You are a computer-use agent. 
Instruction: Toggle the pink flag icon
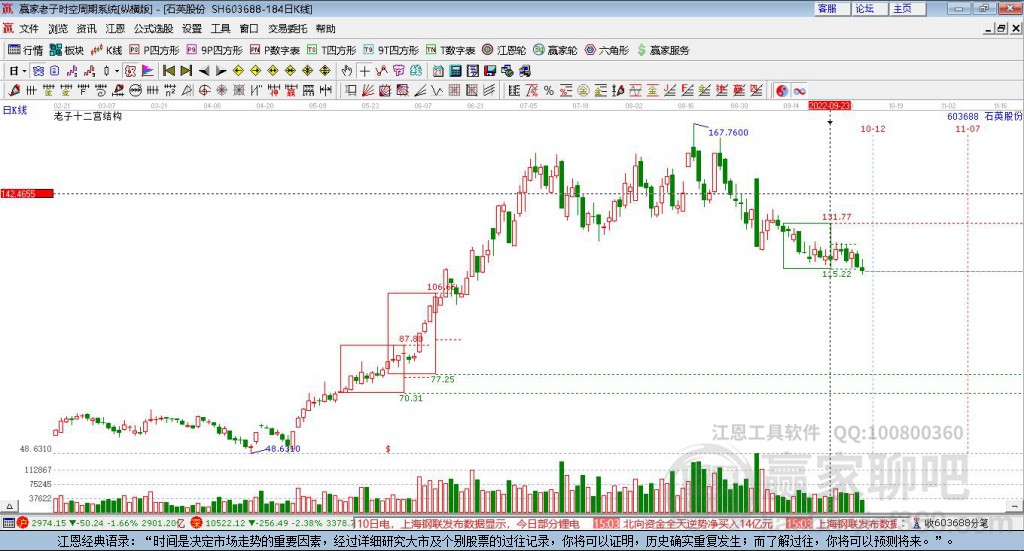coord(148,71)
